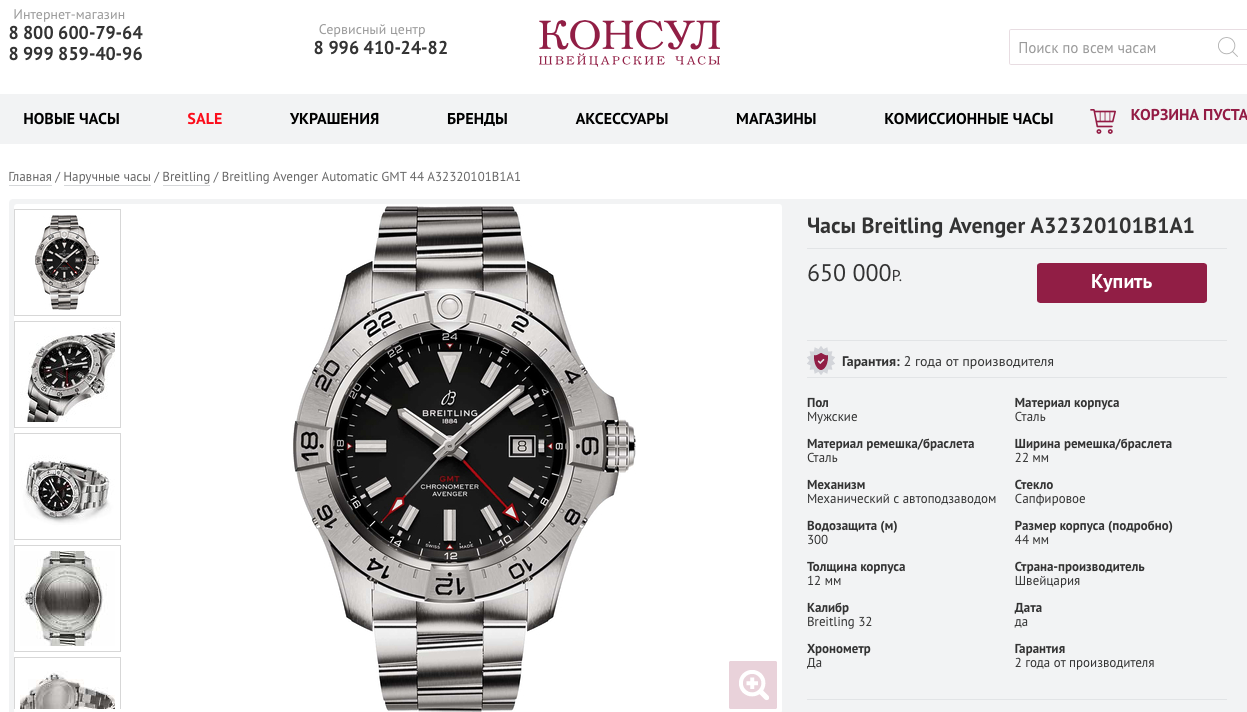Show the third lying watch thumbnail
Viewport: 1247px width, 712px height.
tap(67, 486)
